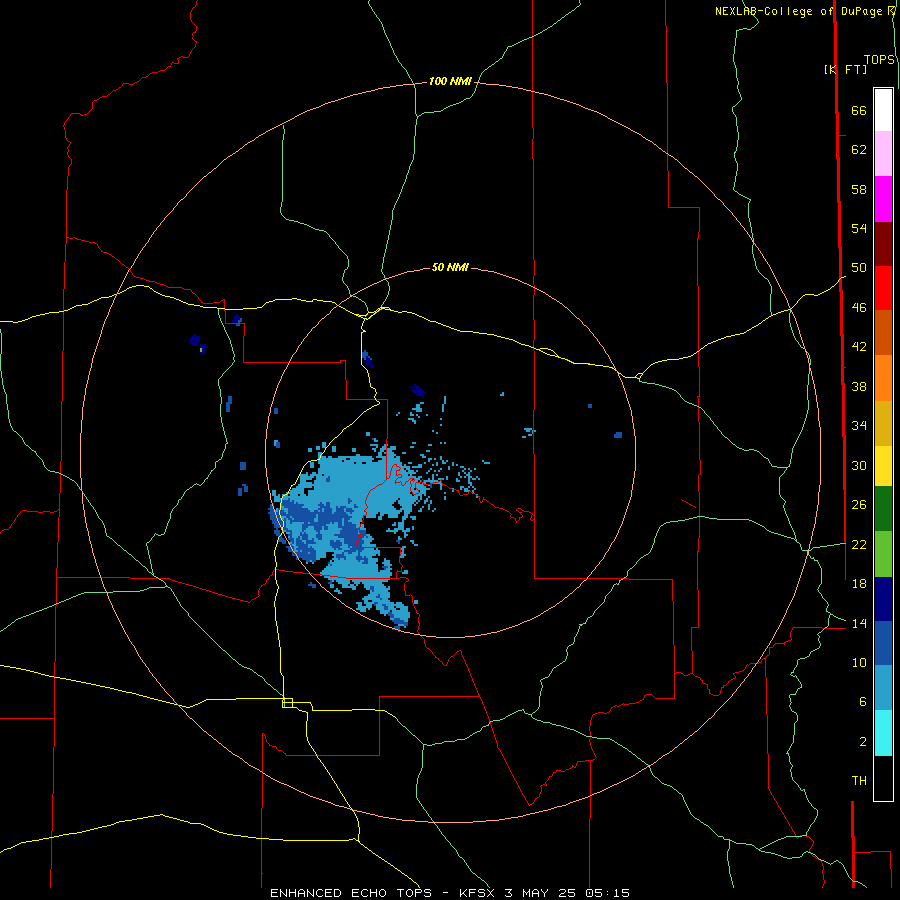The width and height of the screenshot is (900, 900).
Task: Click the legend value "50"
Action: click(859, 268)
